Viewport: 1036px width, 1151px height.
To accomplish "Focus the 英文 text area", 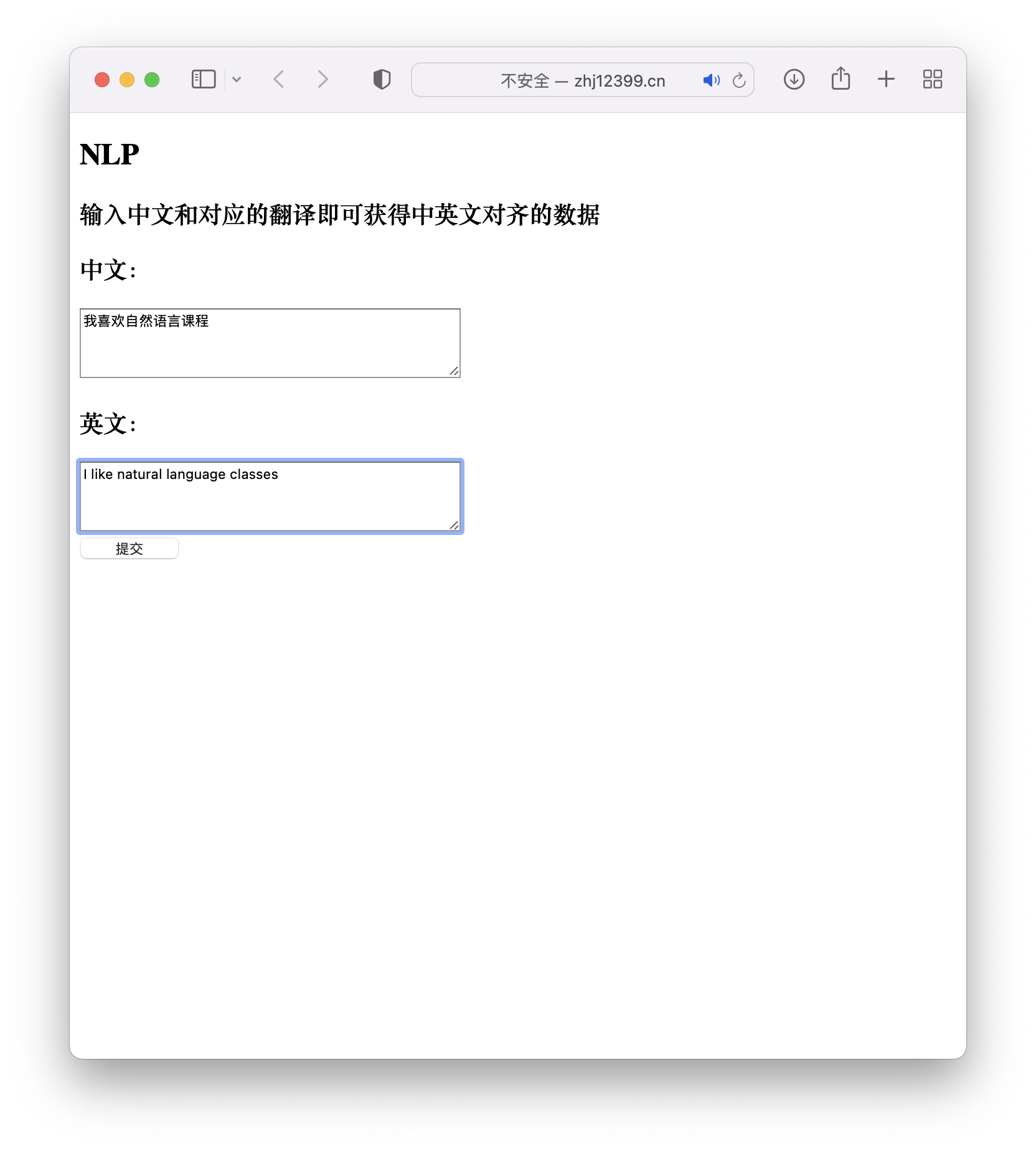I will pyautogui.click(x=270, y=496).
